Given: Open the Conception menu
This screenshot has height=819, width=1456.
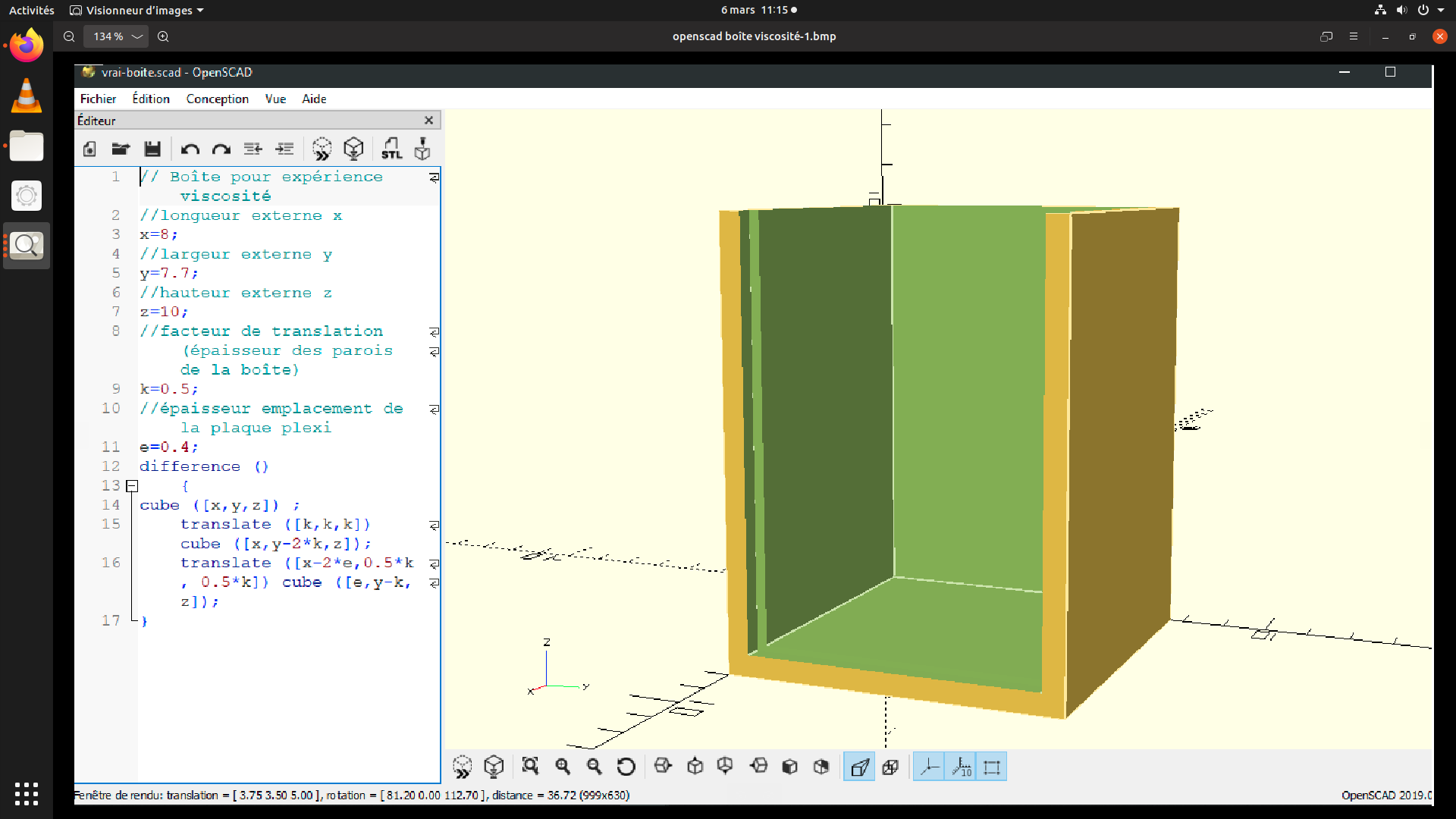Looking at the screenshot, I should coord(217,99).
